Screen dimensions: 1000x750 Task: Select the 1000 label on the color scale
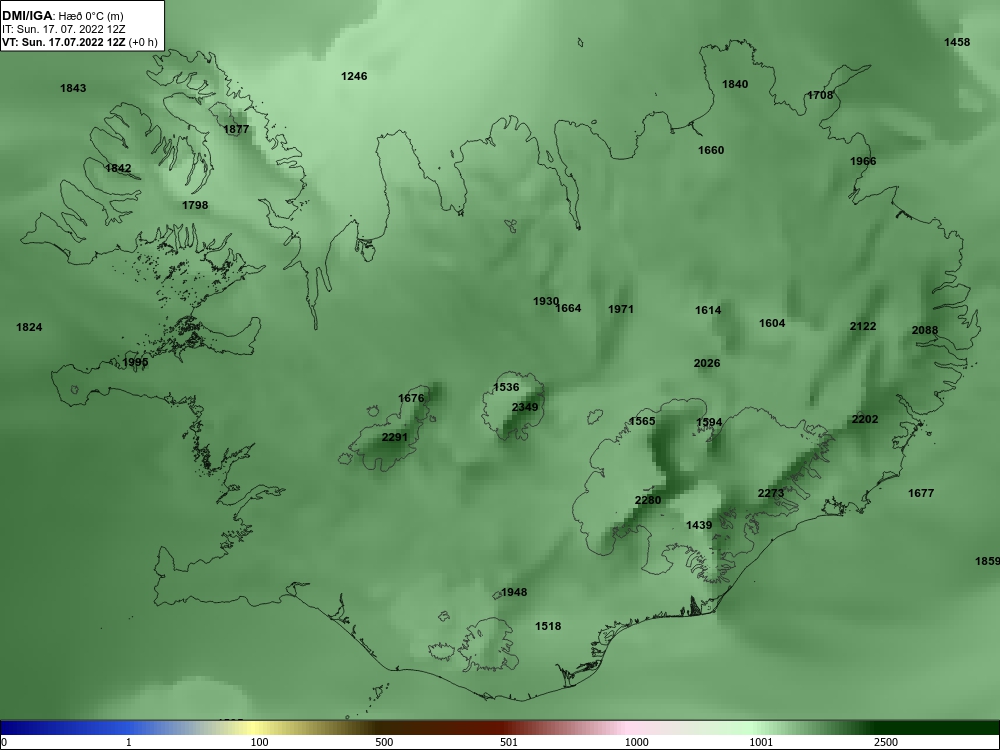pyautogui.click(x=637, y=742)
